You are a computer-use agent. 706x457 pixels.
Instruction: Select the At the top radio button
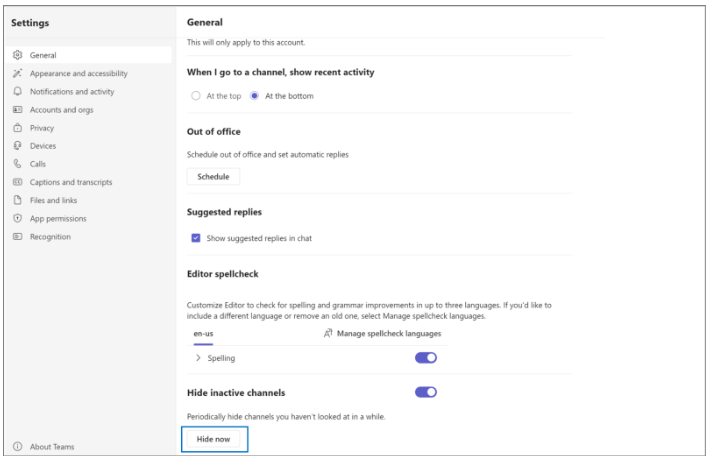pyautogui.click(x=196, y=96)
